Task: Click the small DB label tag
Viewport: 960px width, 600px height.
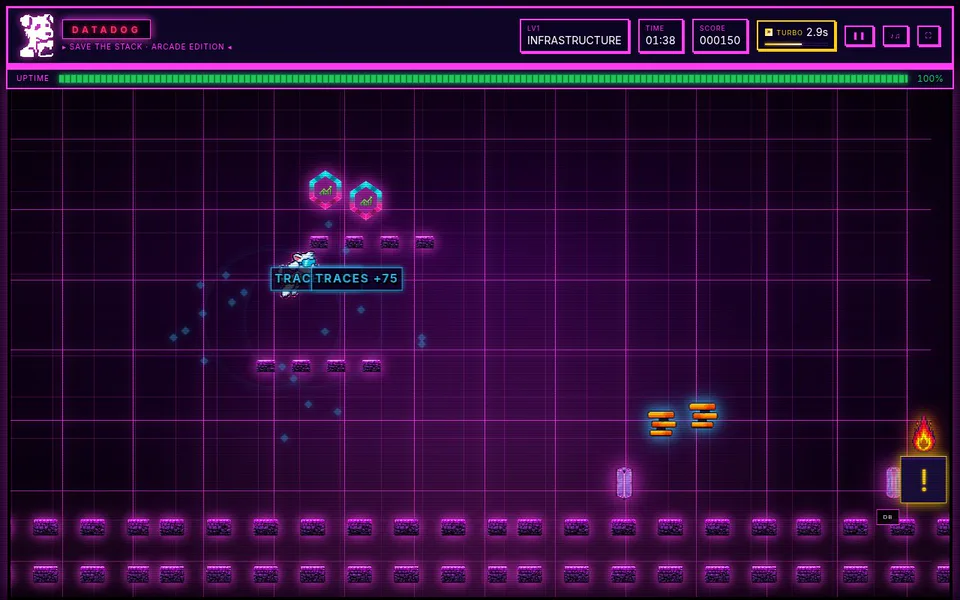Action: point(888,517)
